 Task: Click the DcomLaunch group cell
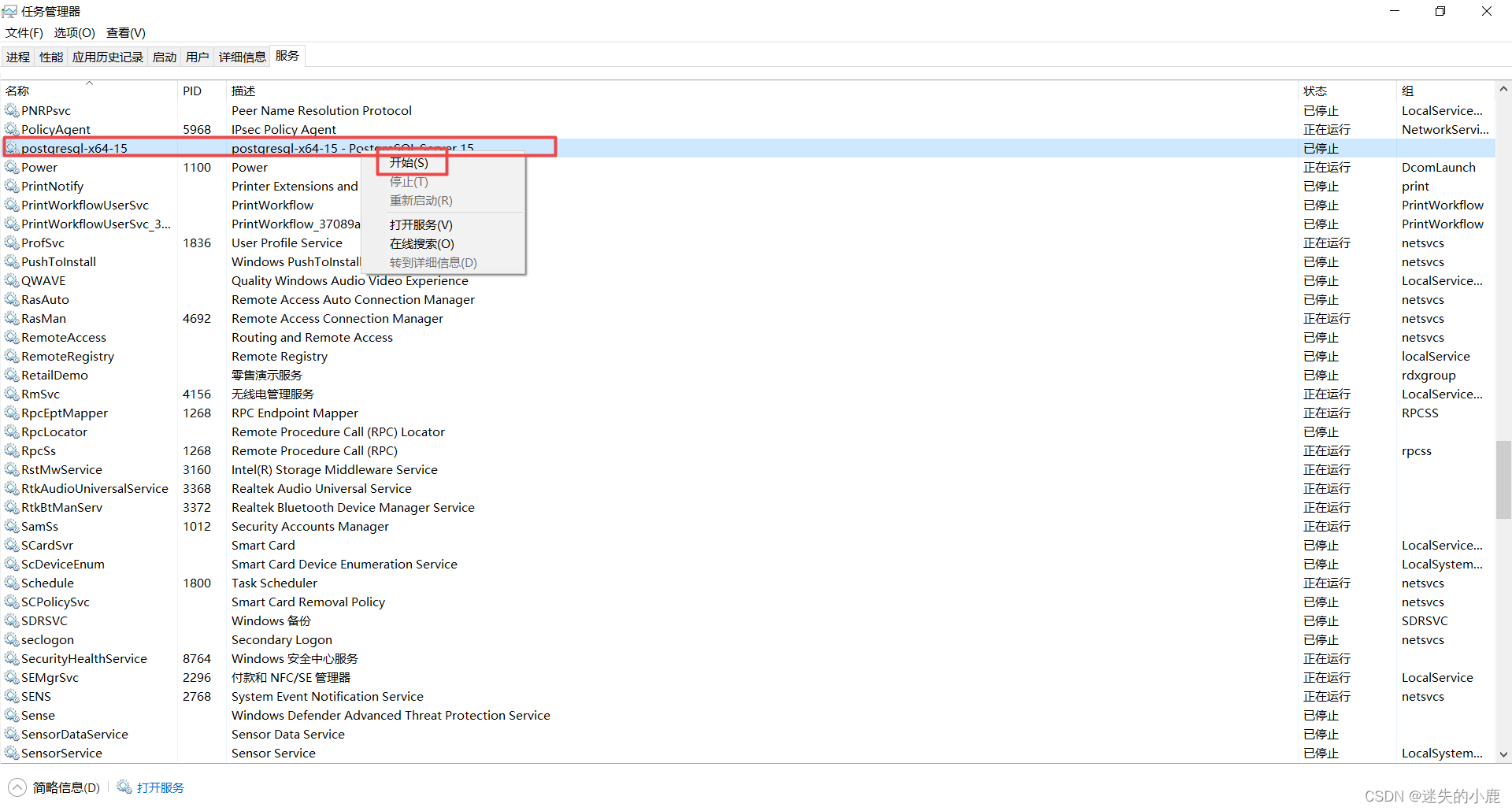click(1438, 167)
